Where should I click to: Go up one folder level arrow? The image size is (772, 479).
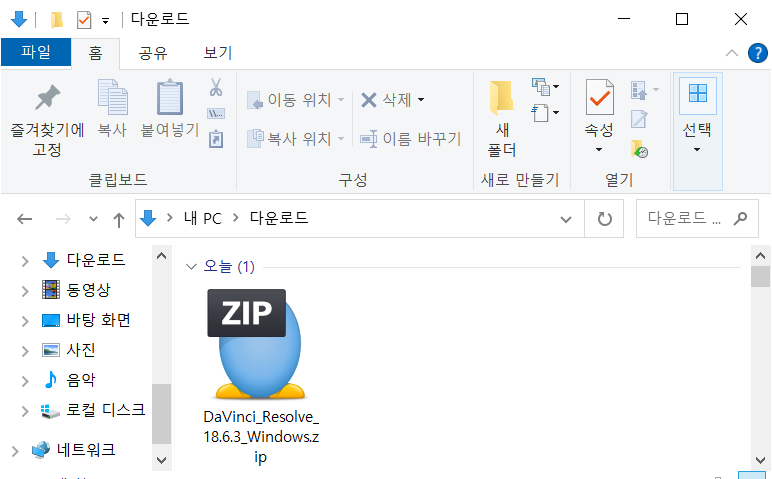pos(118,219)
